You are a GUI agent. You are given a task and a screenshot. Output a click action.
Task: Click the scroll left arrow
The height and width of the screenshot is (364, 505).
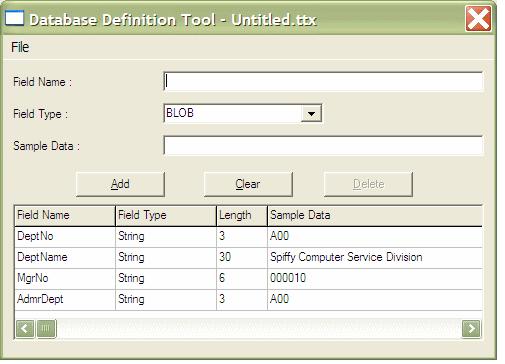[25, 329]
